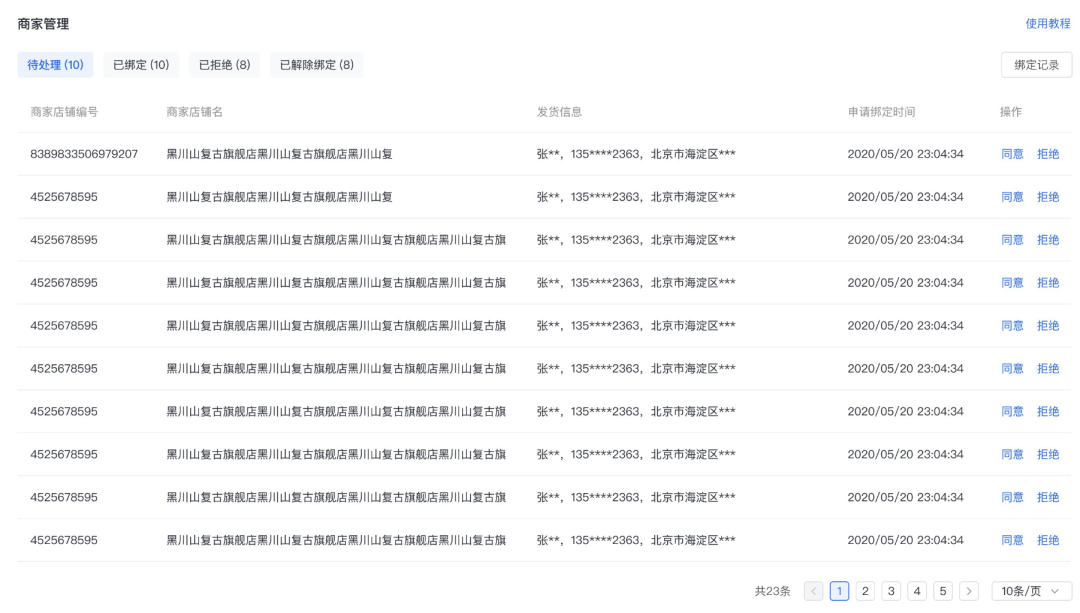Select page 2 in the pagination bar

point(865,591)
